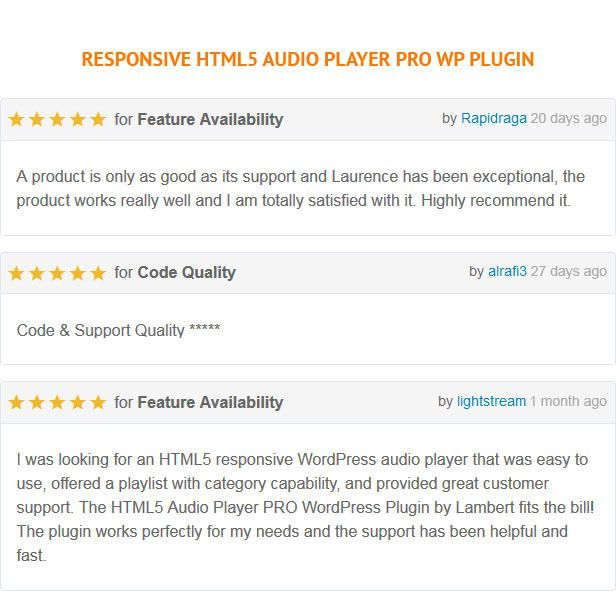The image size is (616, 600).
Task: Select the last star of the Code Quality rating
Action: coord(97,272)
